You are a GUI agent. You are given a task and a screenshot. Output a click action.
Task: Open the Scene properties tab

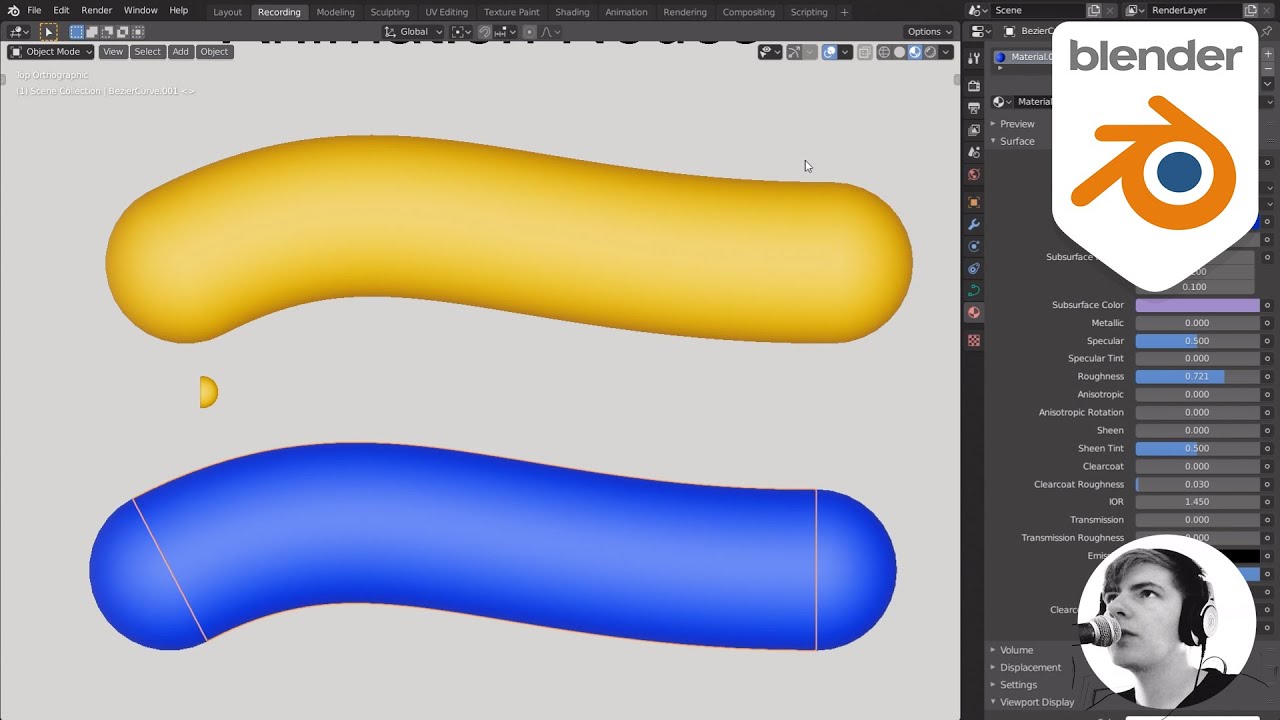974,152
